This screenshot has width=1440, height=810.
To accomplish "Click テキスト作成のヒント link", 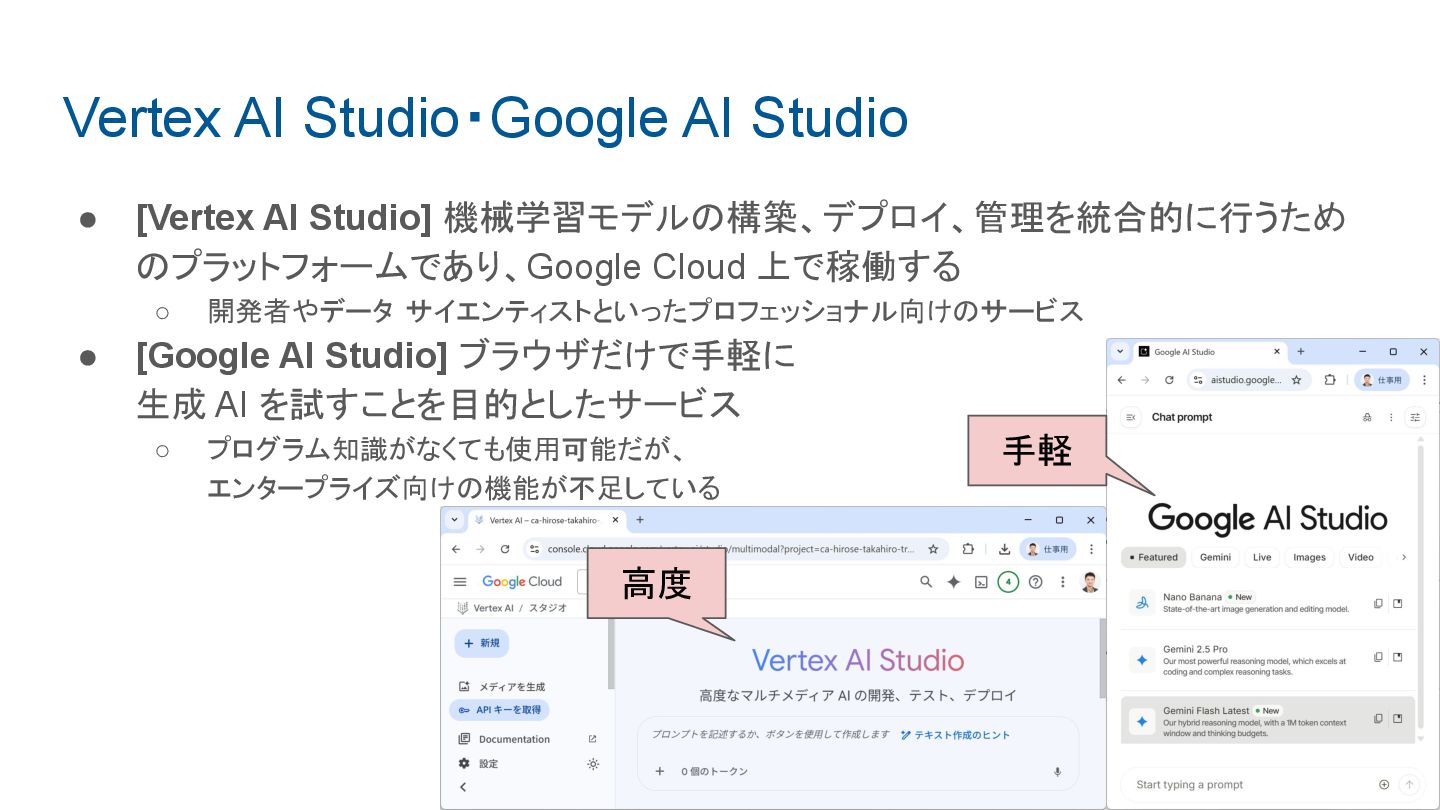I will (955, 735).
